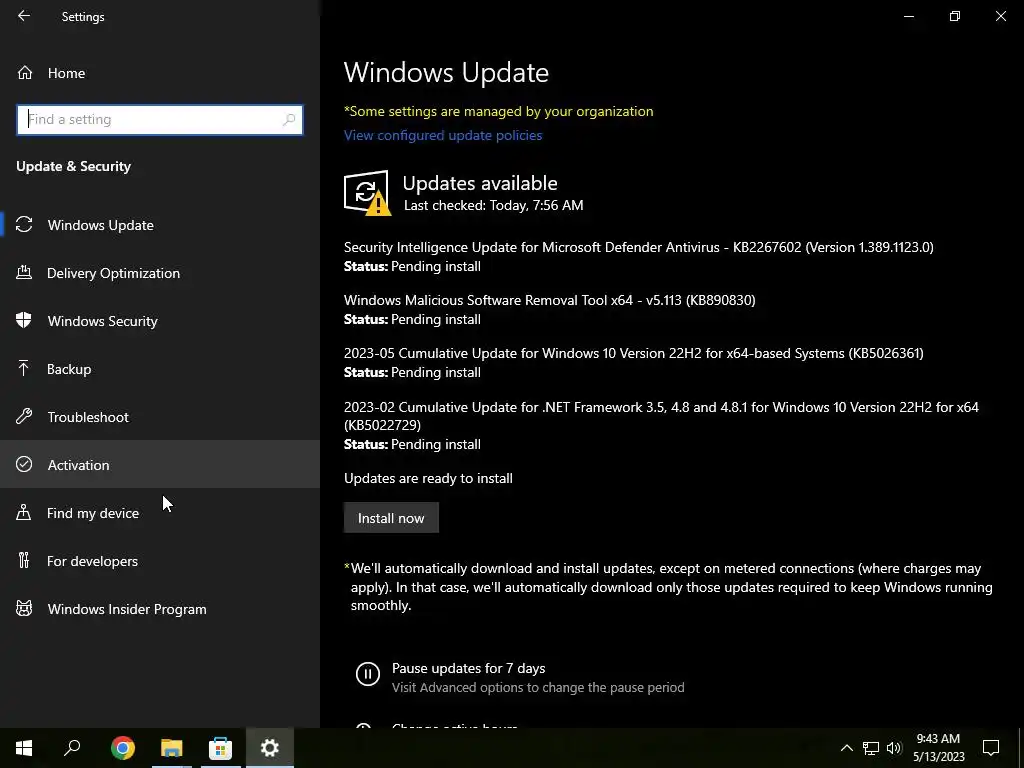Open For developers settings

tap(160, 561)
